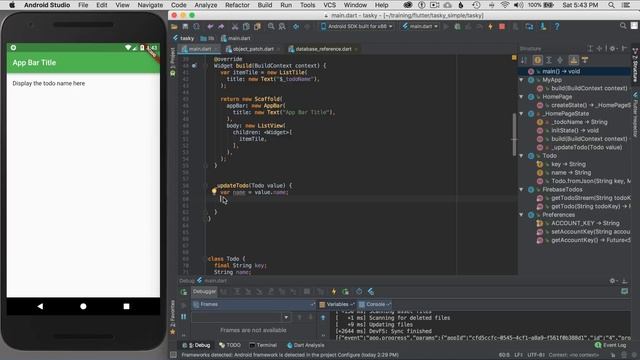Click the Flutter icon in debug toolbar
Viewport: 640px width, 360px height.
pos(371,291)
